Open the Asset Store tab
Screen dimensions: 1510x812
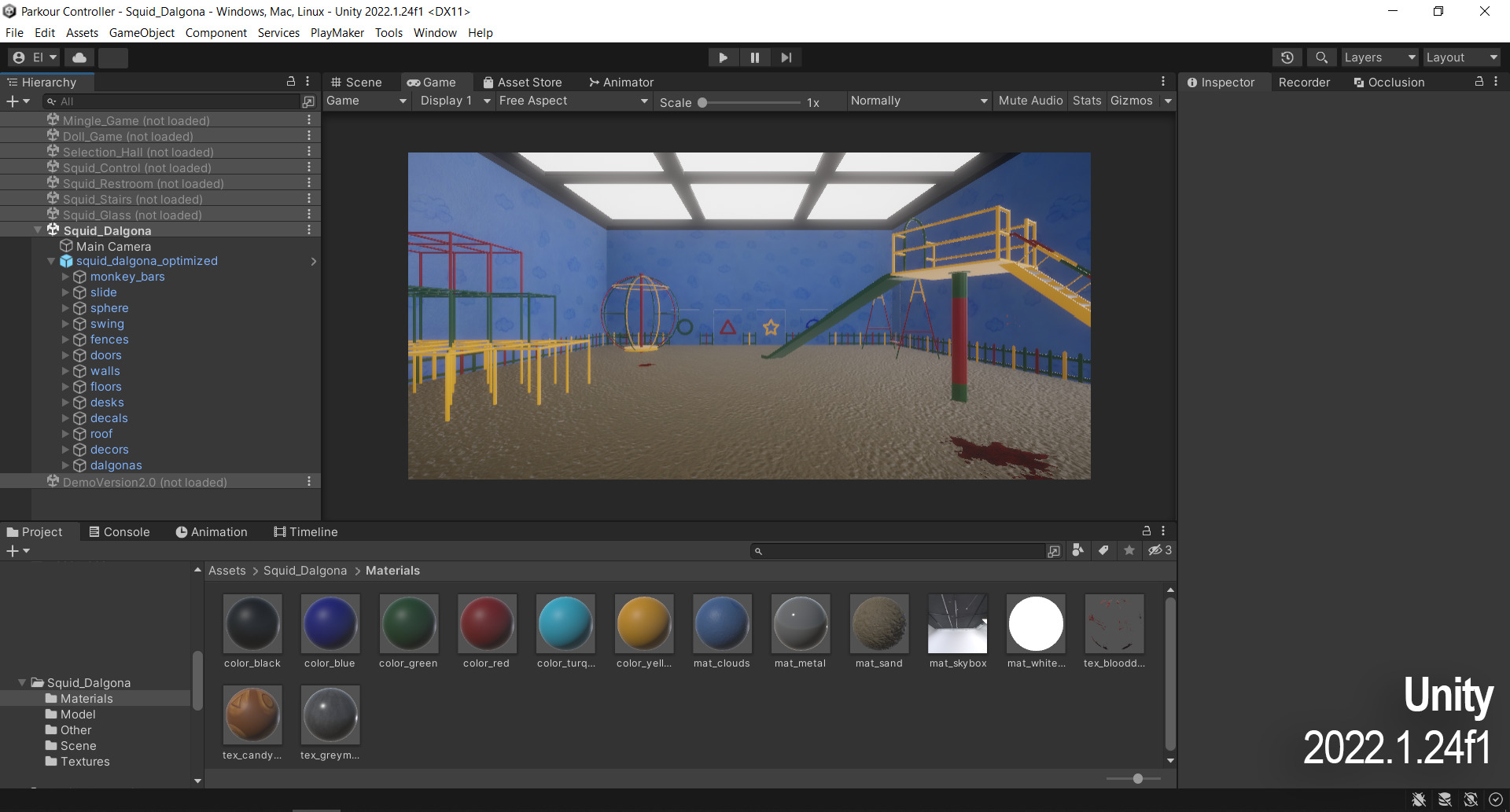coord(522,82)
